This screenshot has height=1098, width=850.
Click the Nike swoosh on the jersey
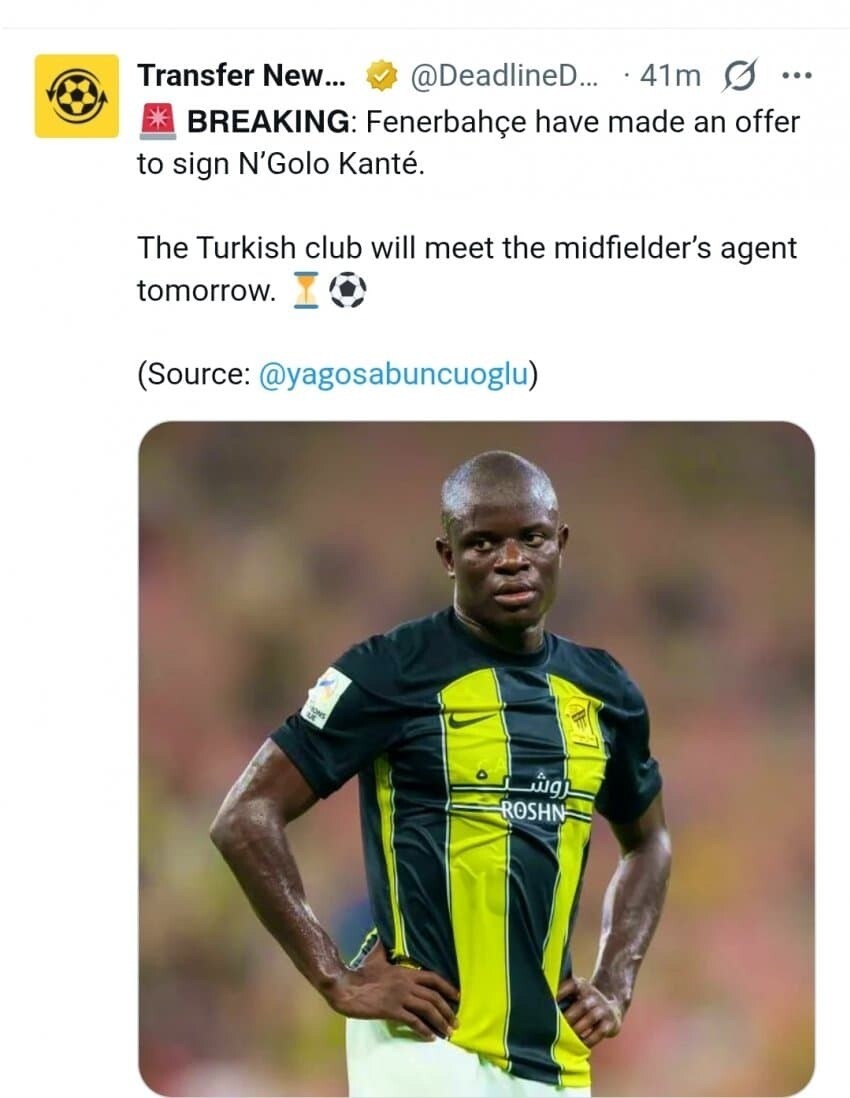click(x=470, y=719)
